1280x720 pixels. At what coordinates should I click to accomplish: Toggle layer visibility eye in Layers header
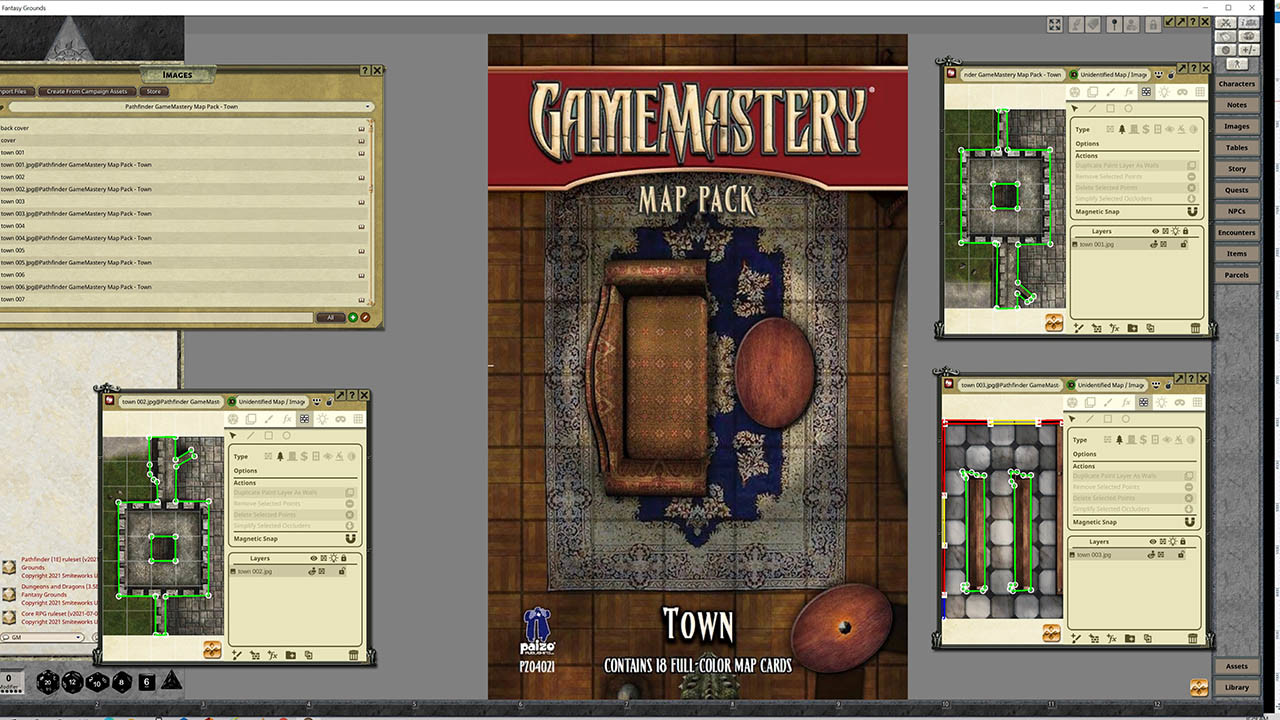(x=312, y=558)
